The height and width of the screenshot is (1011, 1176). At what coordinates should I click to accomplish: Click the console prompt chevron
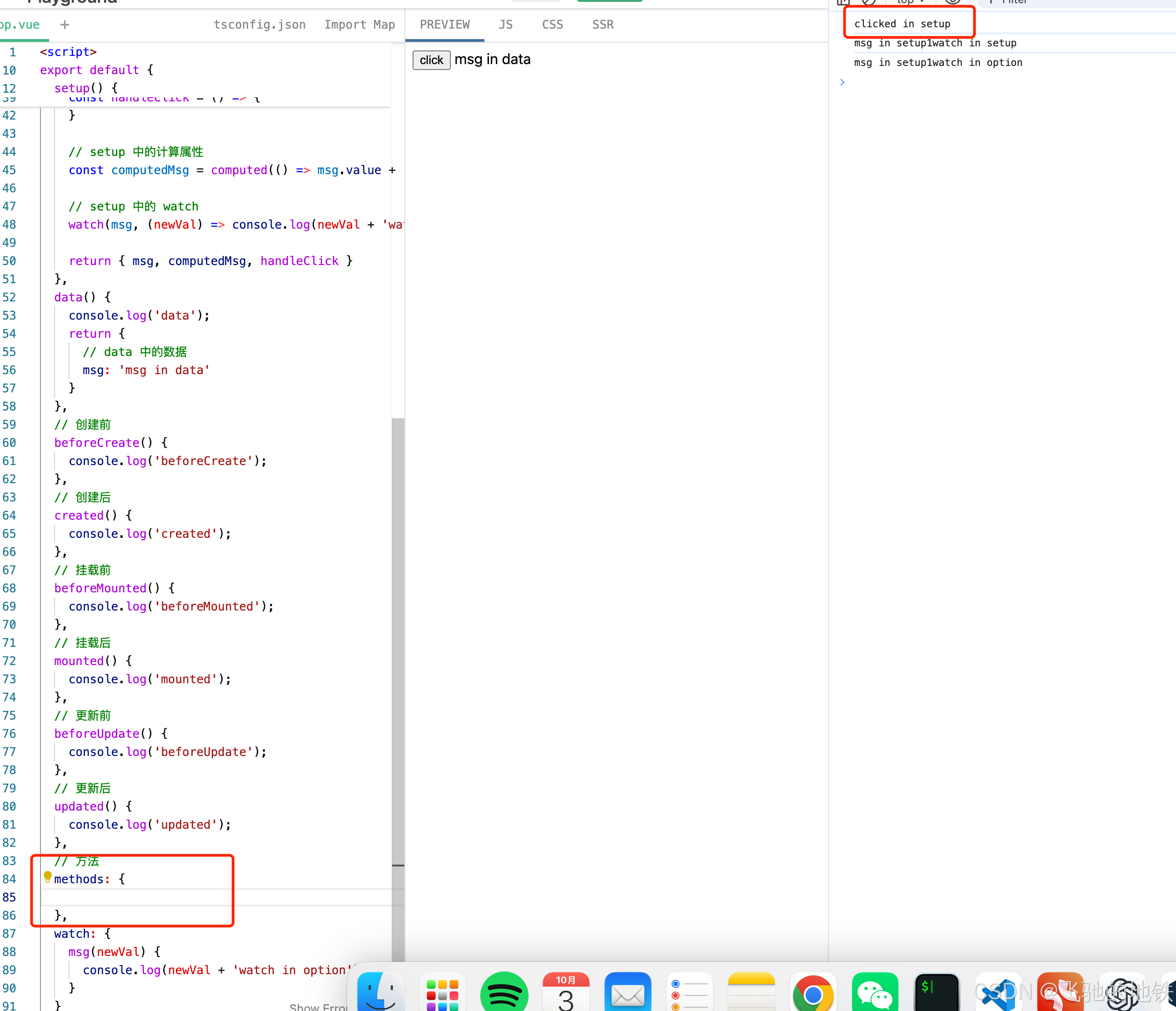click(842, 82)
